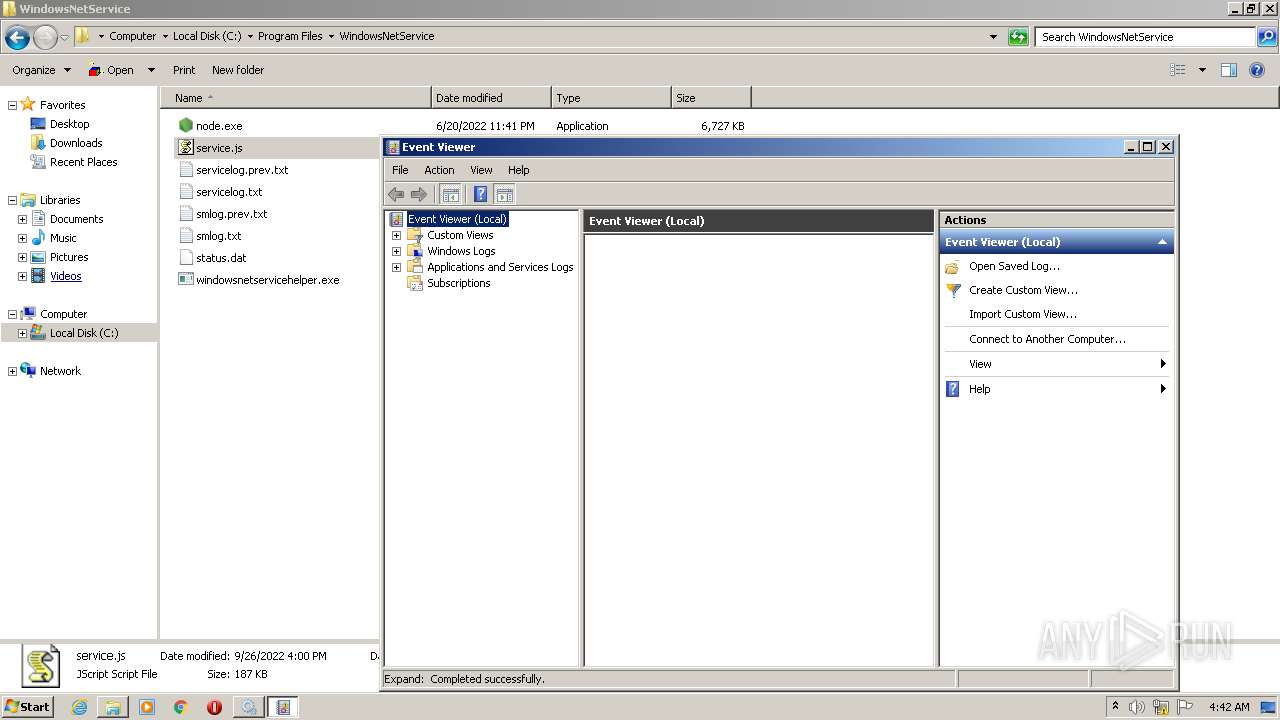Image resolution: width=1280 pixels, height=720 pixels.
Task: Launch Google Chrome from the taskbar
Action: (x=181, y=707)
